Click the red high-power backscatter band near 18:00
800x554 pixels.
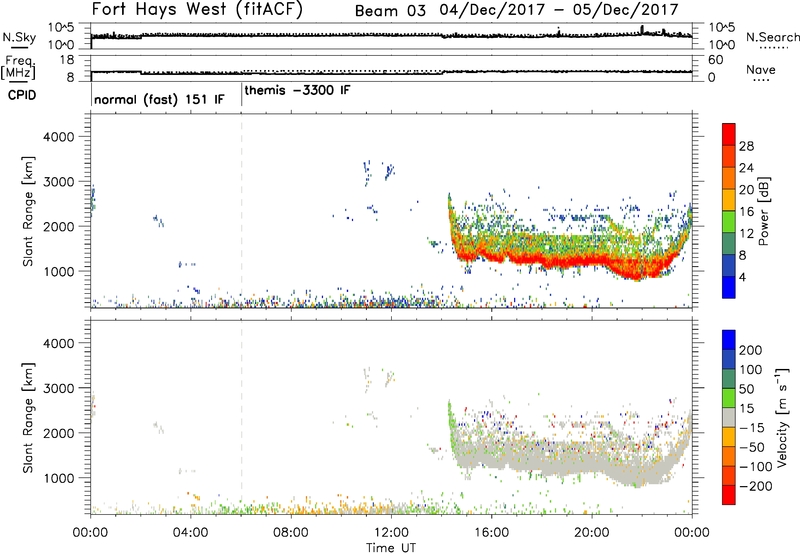(542, 261)
